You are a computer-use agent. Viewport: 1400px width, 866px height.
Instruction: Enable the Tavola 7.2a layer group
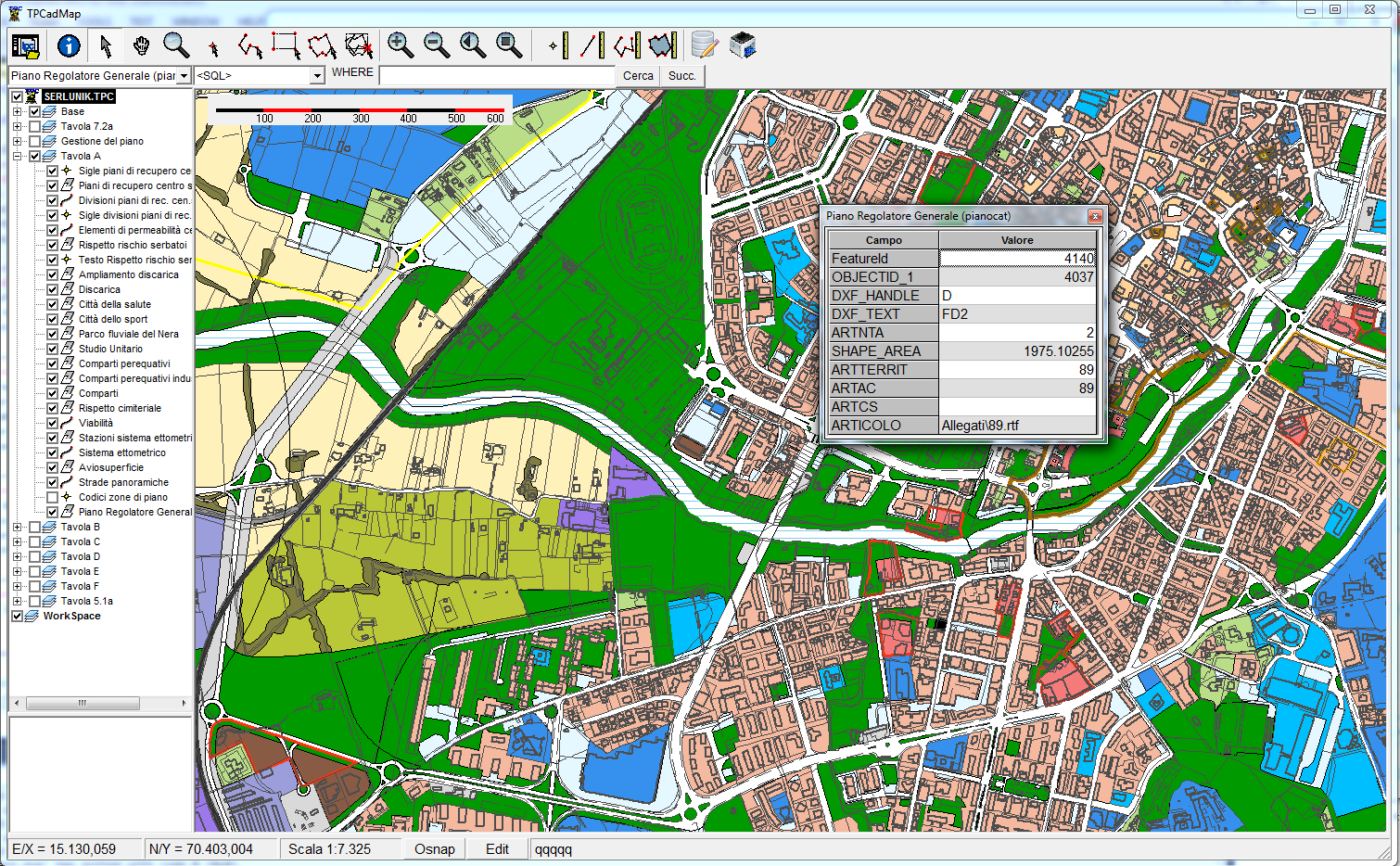[x=34, y=126]
